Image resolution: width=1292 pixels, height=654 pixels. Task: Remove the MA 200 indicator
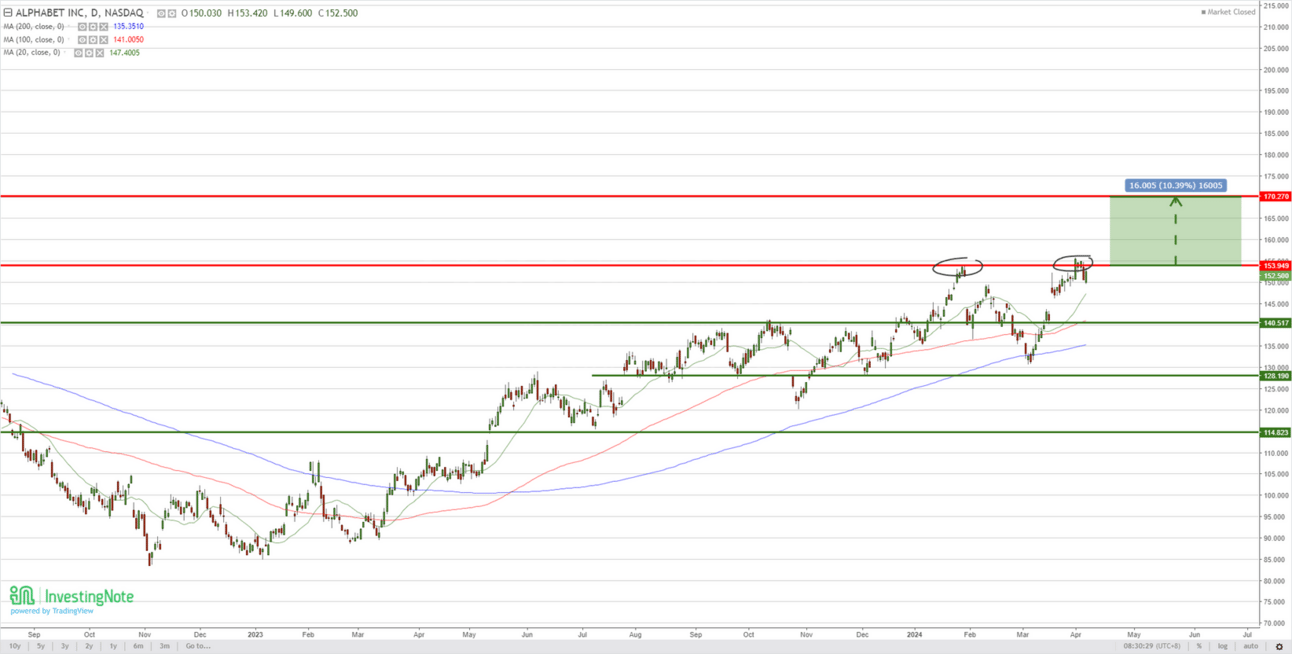point(104,27)
